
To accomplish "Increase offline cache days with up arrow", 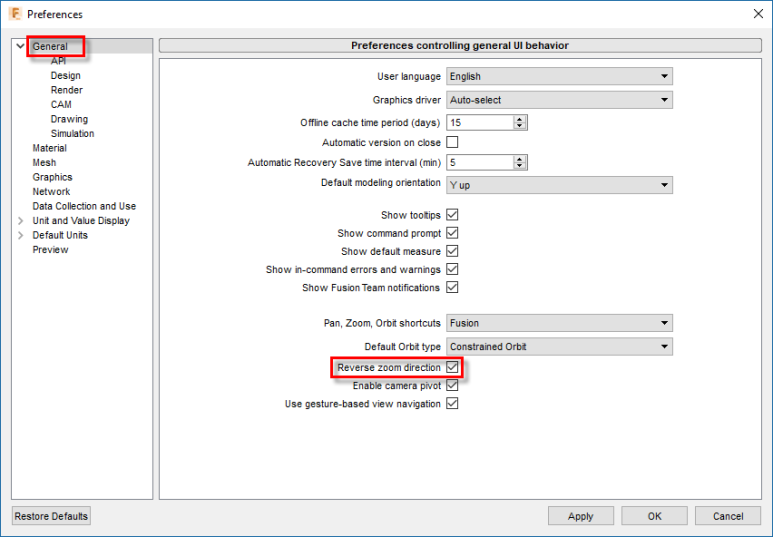I will [x=520, y=119].
